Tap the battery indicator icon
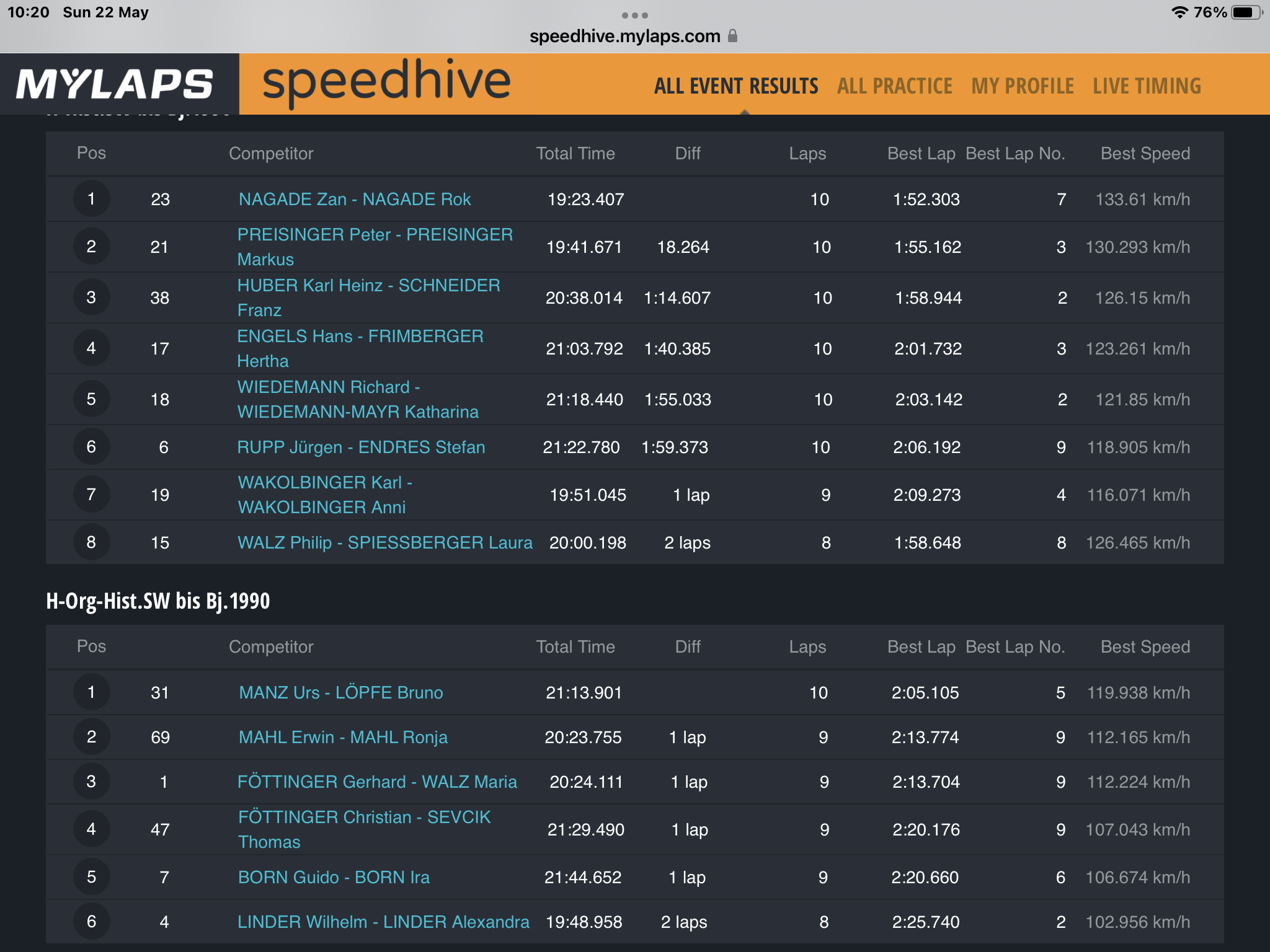The width and height of the screenshot is (1270, 952). click(x=1246, y=12)
